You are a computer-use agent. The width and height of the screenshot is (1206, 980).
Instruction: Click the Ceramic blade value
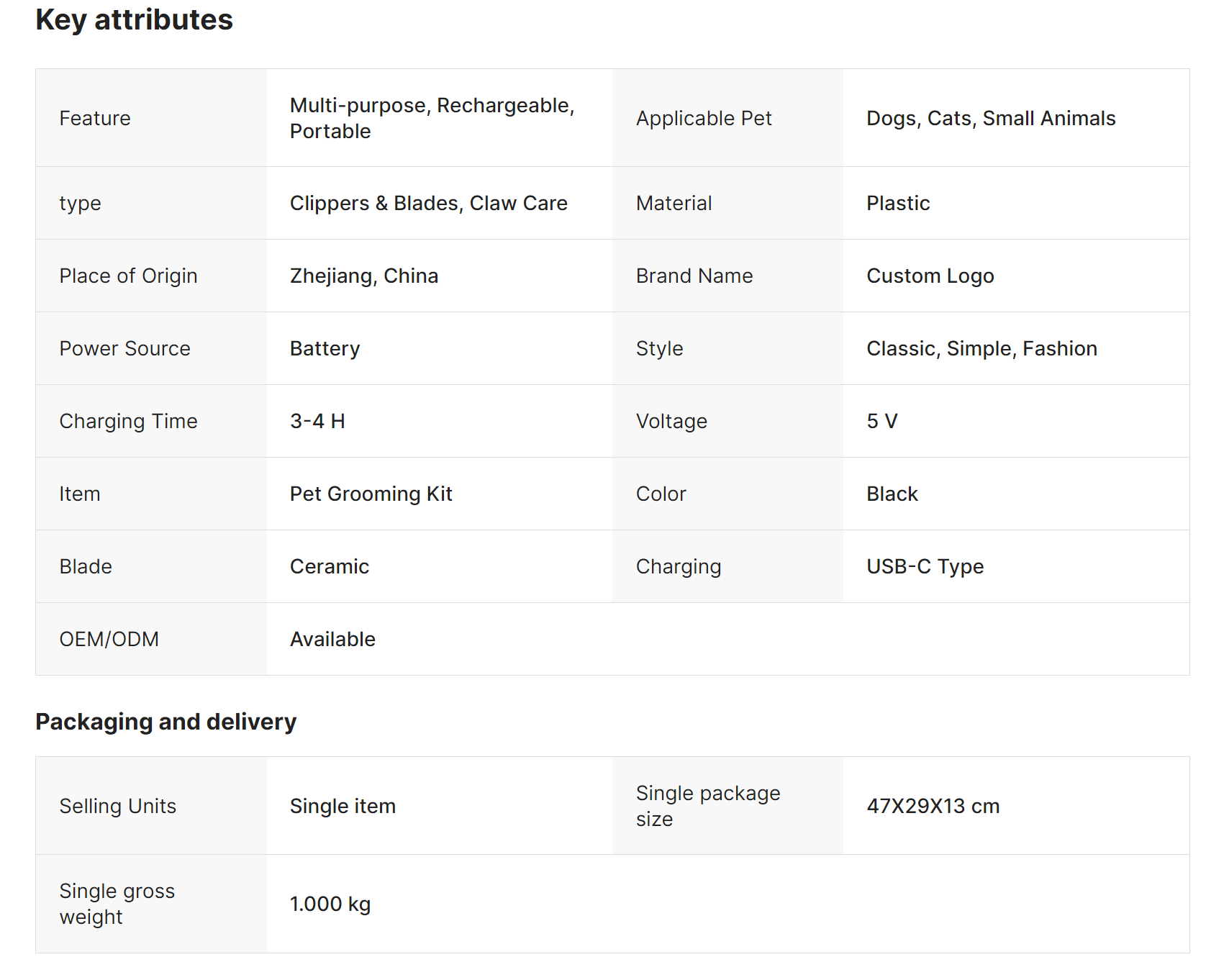pyautogui.click(x=329, y=567)
